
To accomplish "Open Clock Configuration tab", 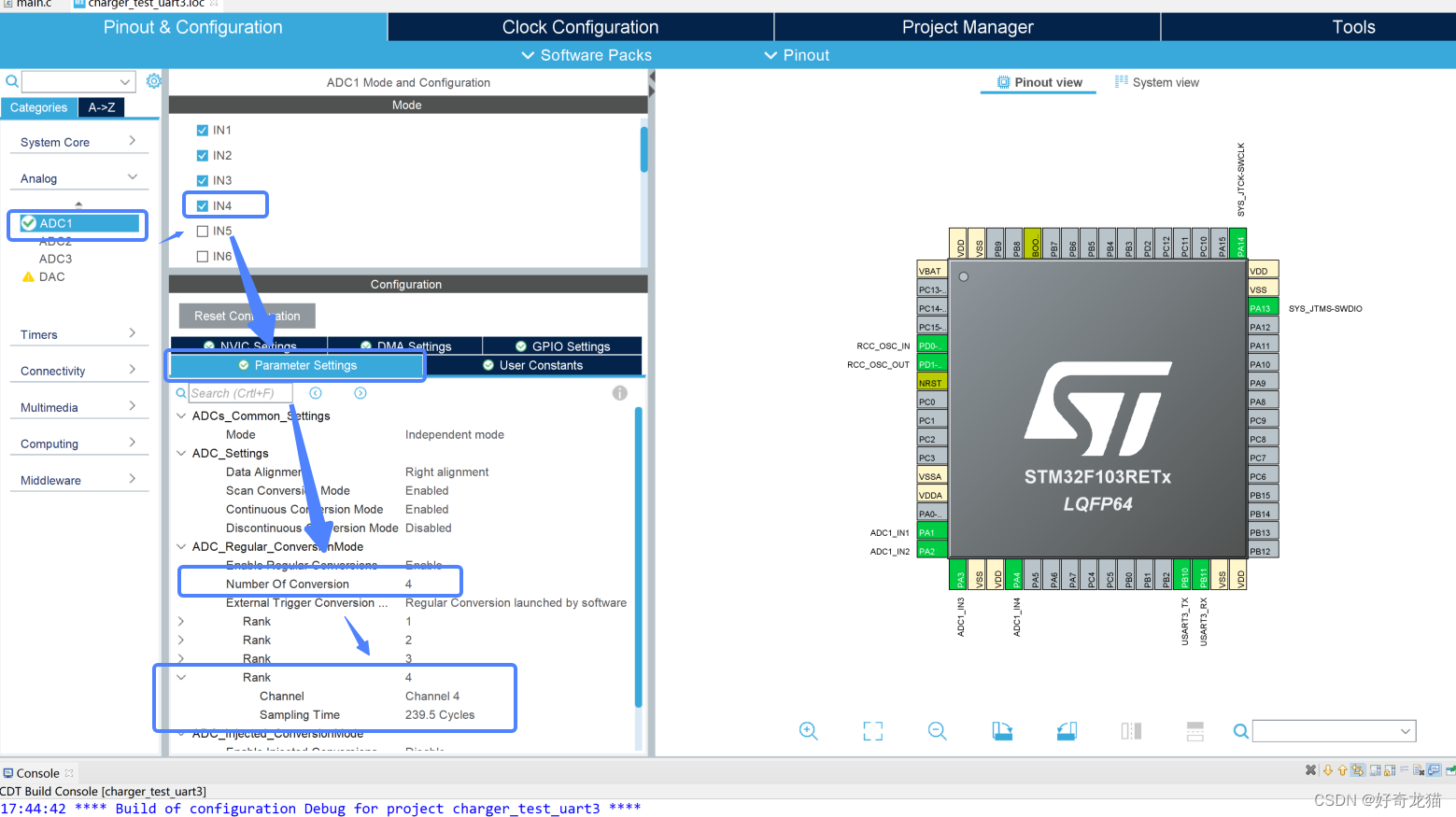I will tap(580, 27).
